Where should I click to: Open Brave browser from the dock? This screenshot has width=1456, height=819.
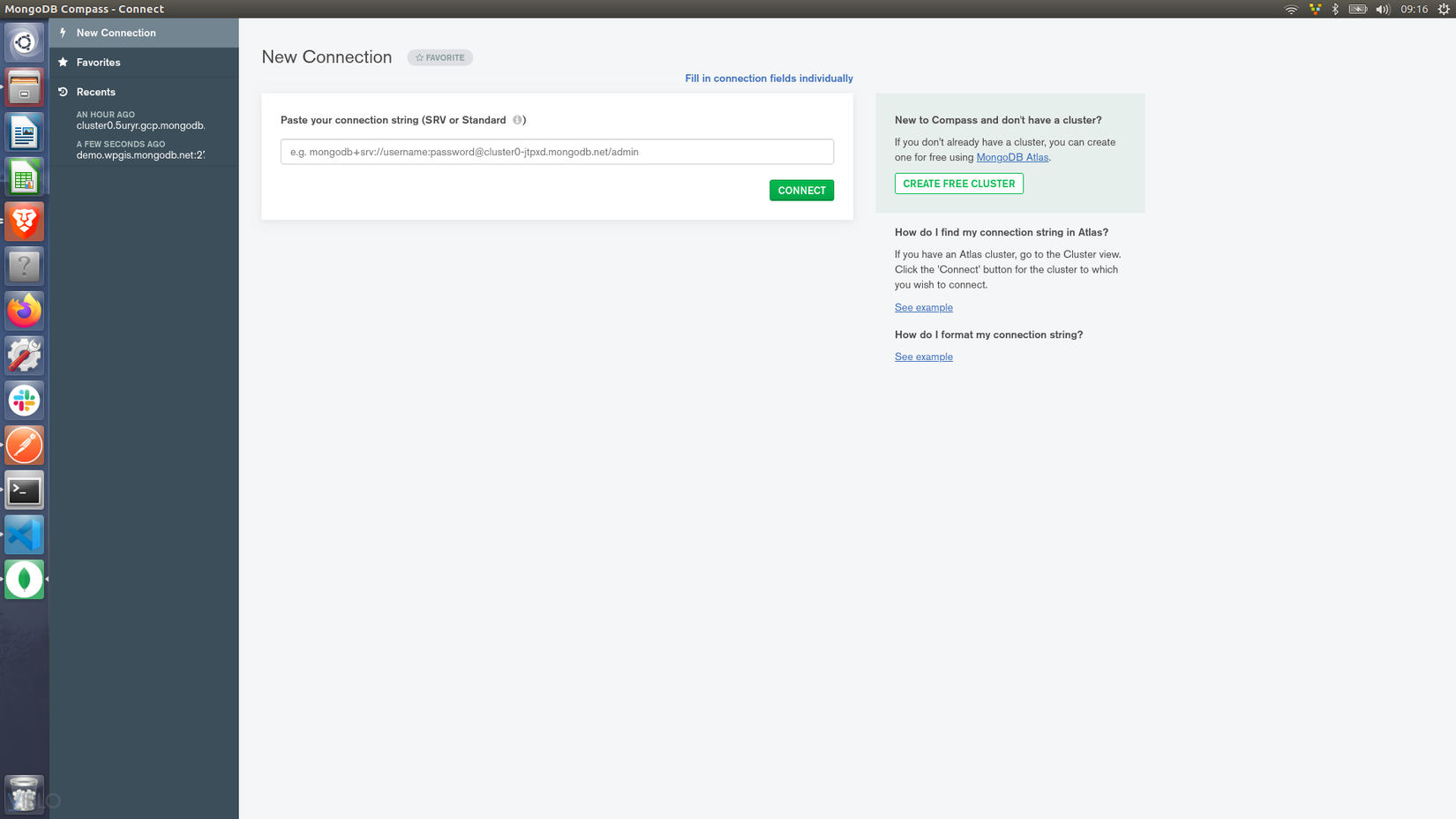[x=24, y=222]
